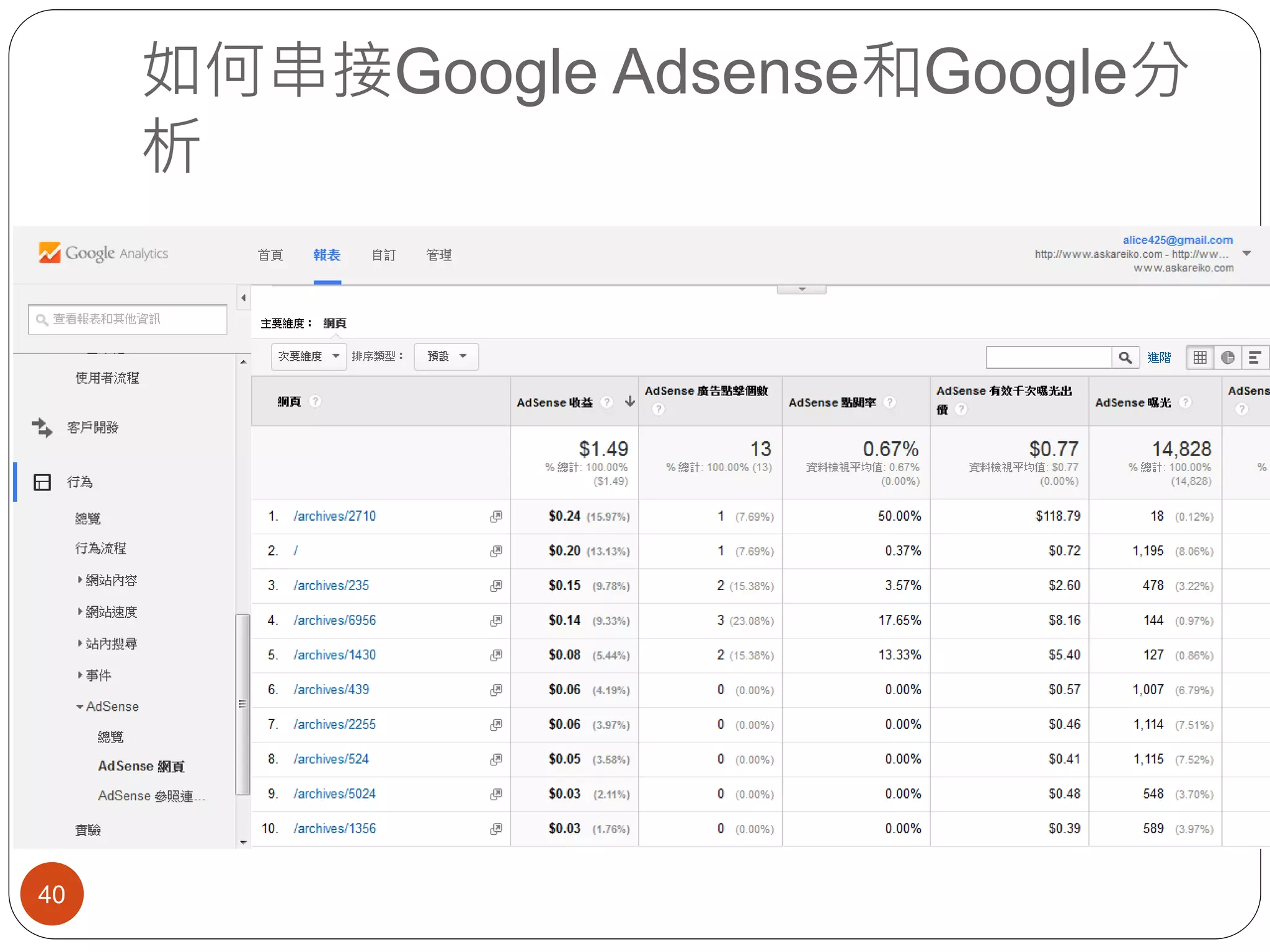1270x952 pixels.
Task: Click the sidebar scroll down arrow
Action: [243, 842]
